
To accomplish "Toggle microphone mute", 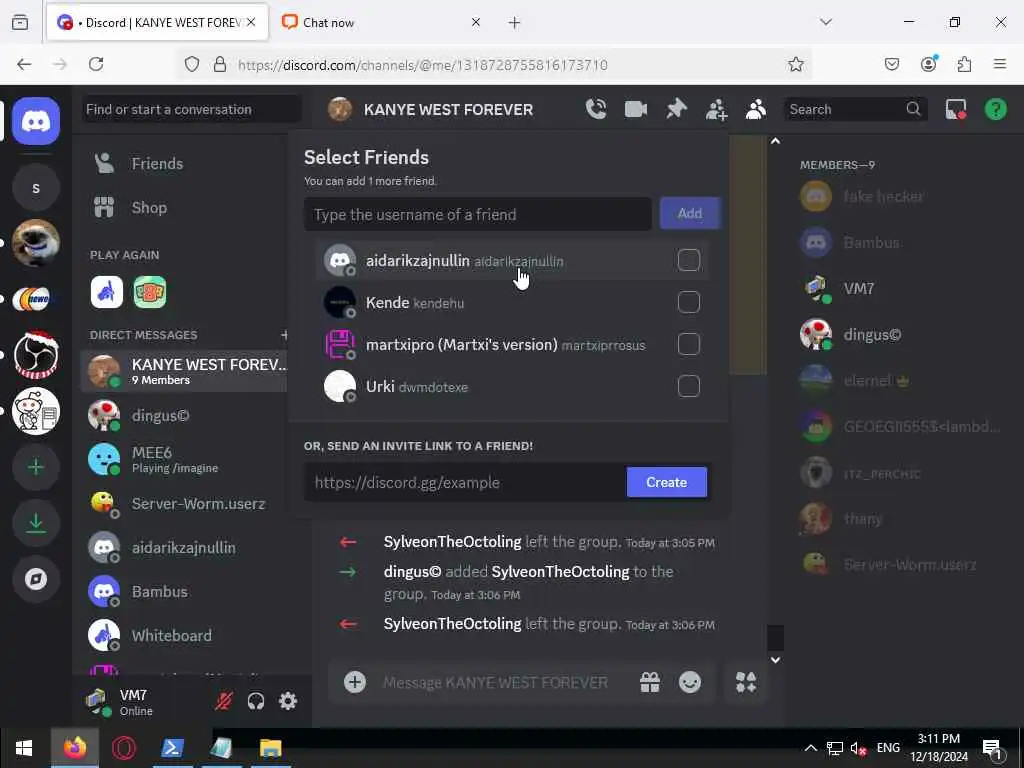I will pos(224,701).
